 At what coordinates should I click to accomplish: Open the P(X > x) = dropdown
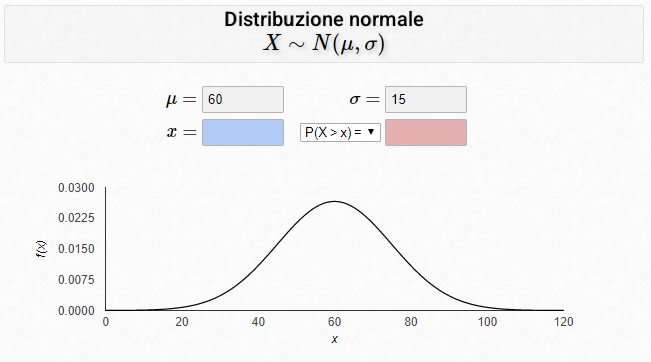[x=340, y=132]
